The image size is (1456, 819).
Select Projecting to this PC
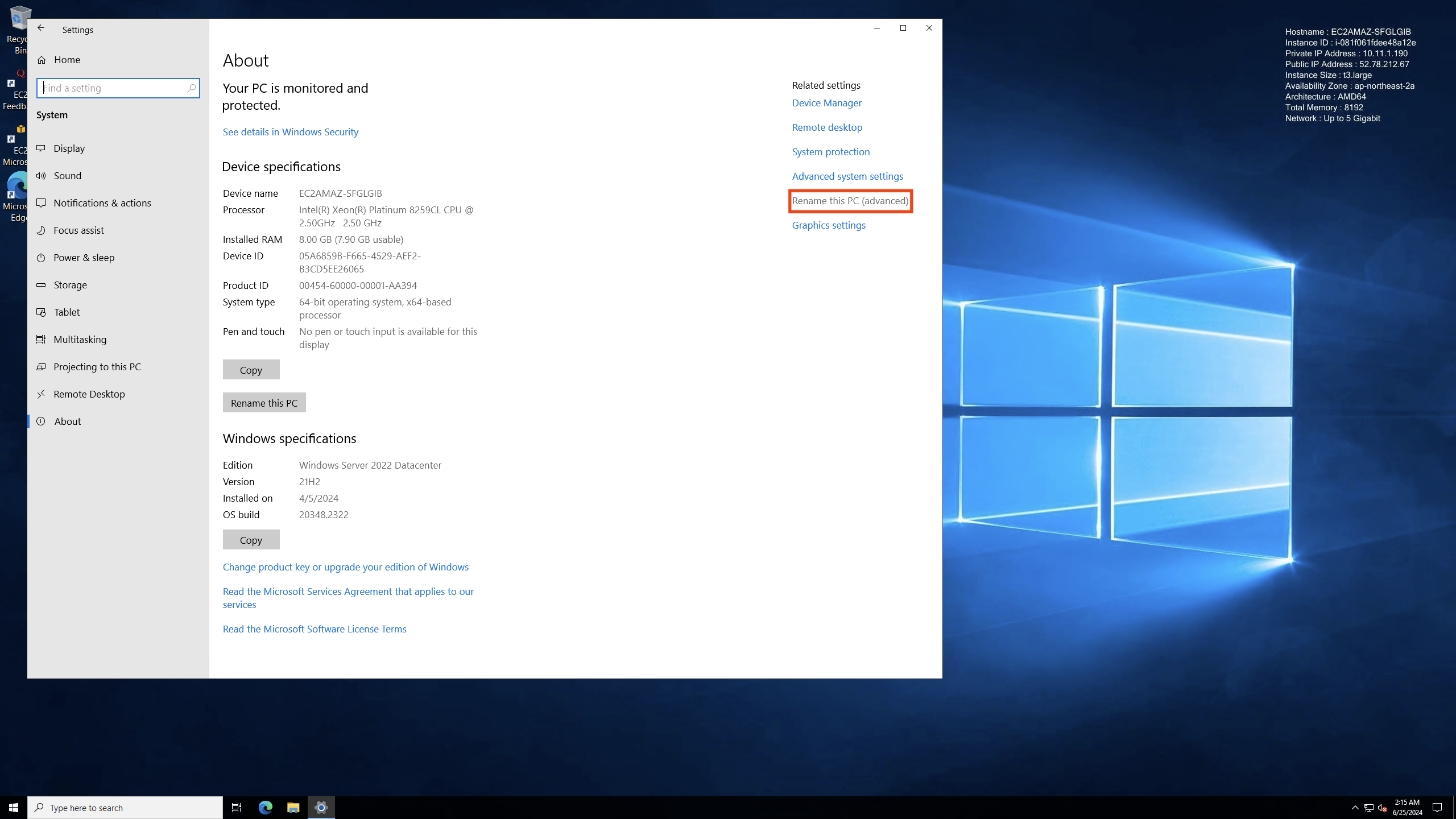click(97, 367)
